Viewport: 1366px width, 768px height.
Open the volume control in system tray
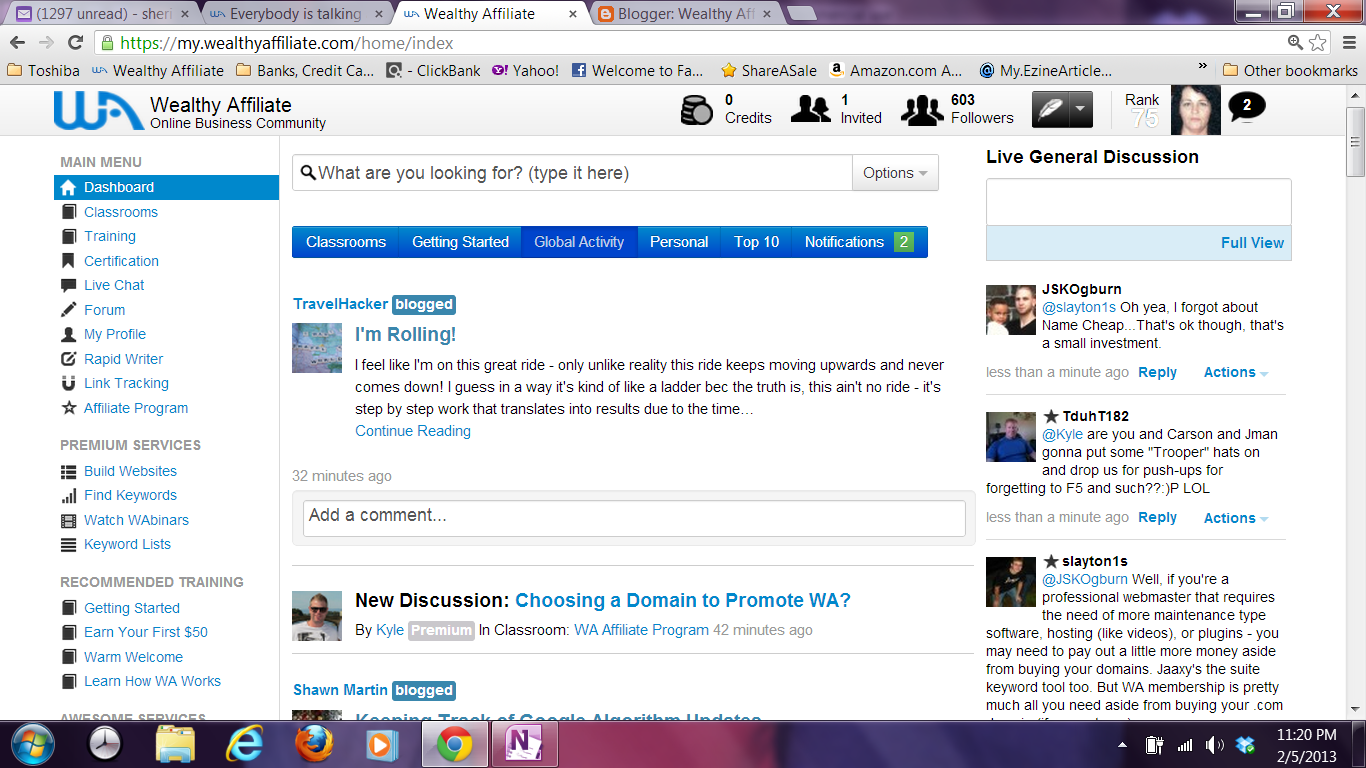click(1214, 745)
